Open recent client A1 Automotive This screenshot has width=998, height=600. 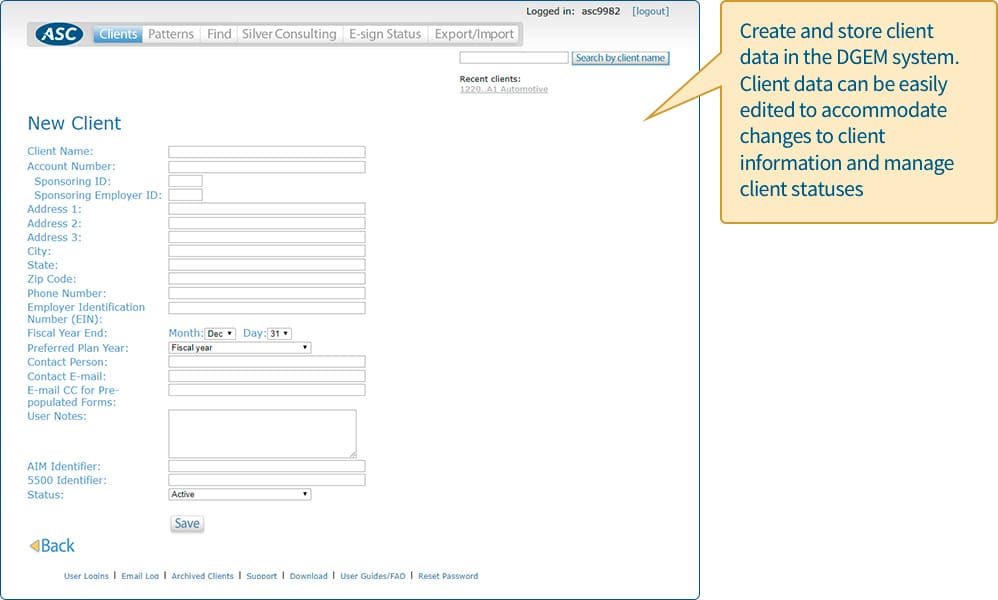503,89
